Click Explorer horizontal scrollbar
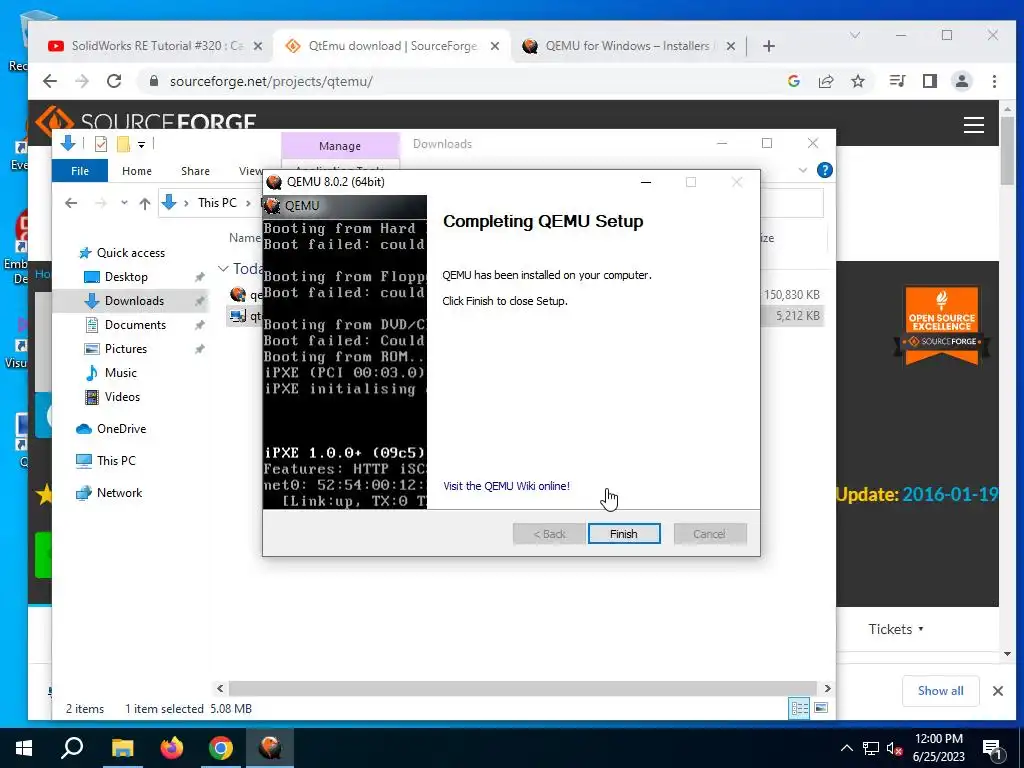The width and height of the screenshot is (1024, 768). [x=522, y=688]
